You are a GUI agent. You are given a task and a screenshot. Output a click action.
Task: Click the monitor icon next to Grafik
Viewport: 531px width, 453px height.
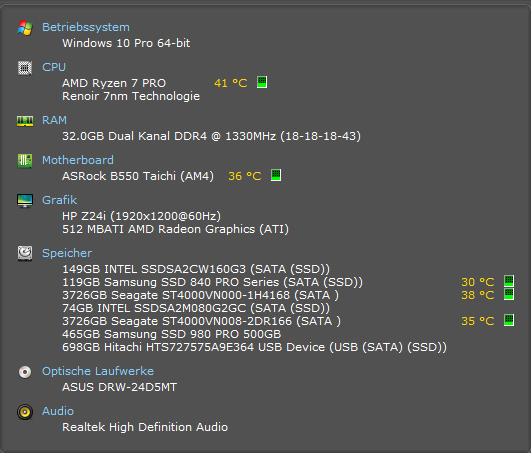click(x=25, y=200)
